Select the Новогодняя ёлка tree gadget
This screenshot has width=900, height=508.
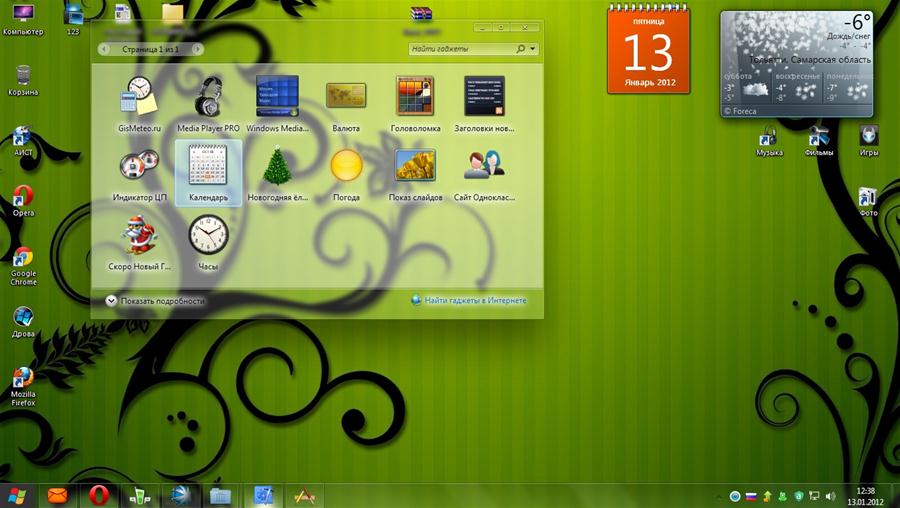[x=277, y=165]
